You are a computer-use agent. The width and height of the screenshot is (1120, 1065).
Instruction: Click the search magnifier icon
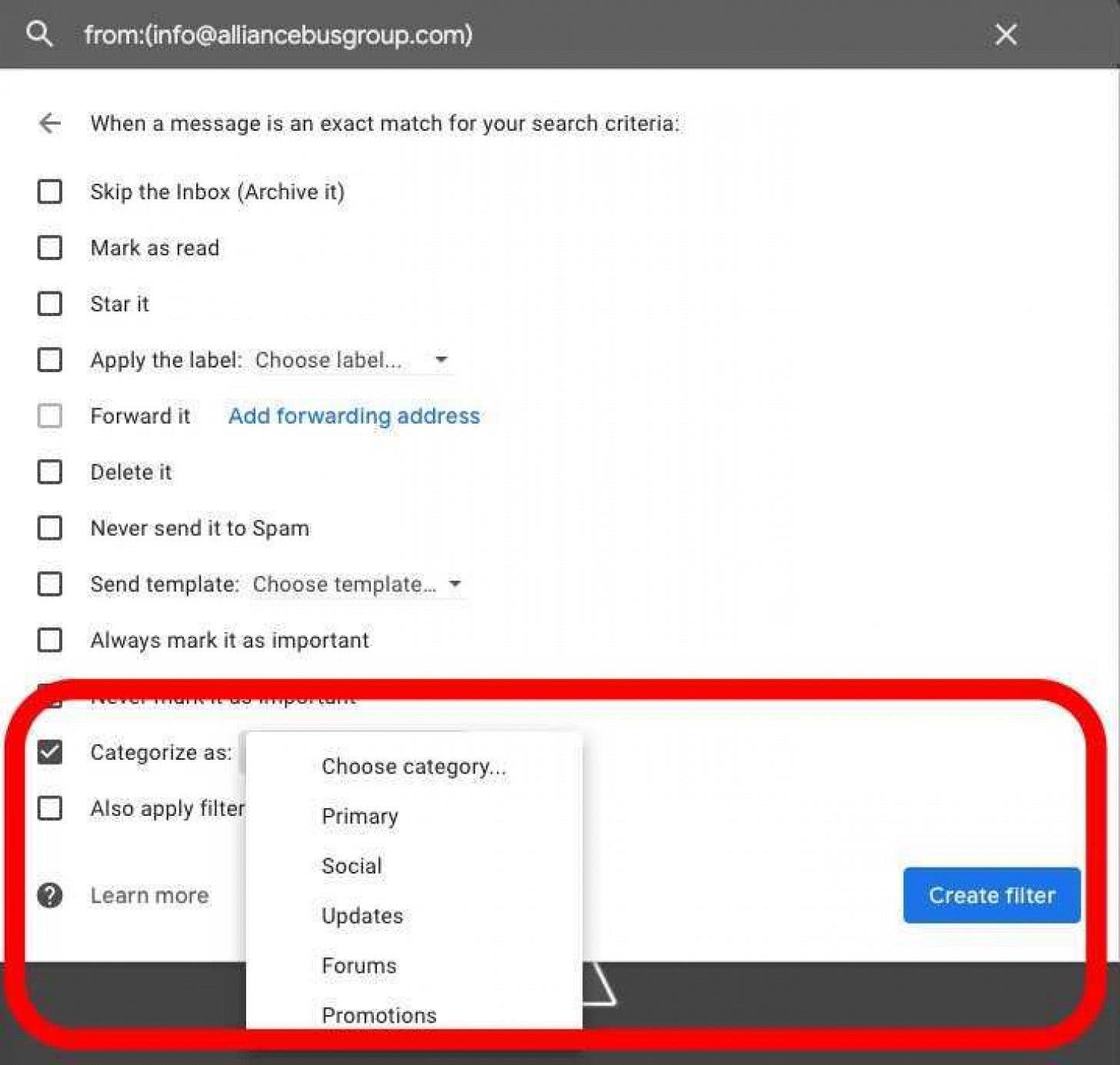(40, 34)
